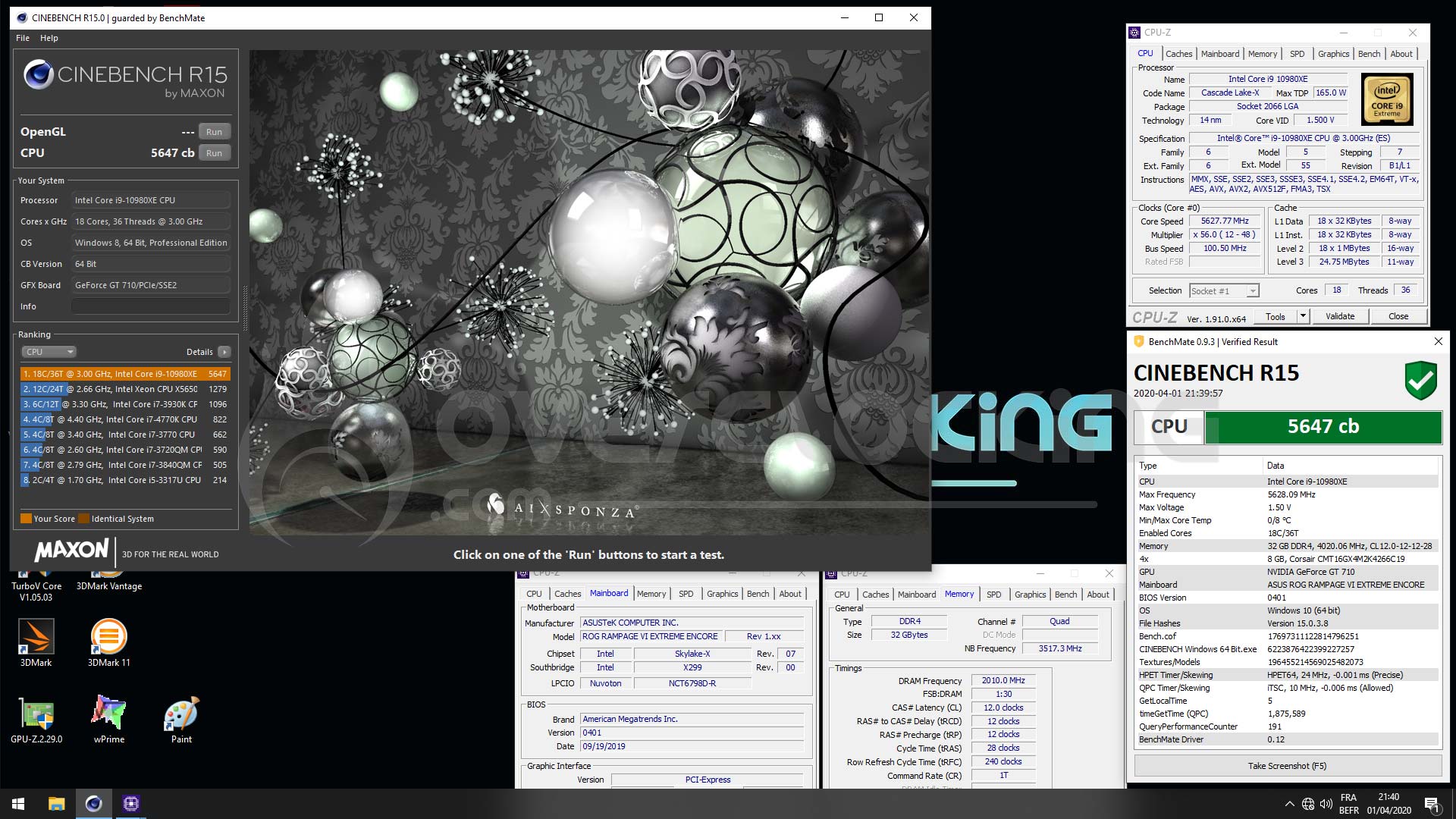Open the Cinebench Help menu

pyautogui.click(x=49, y=38)
